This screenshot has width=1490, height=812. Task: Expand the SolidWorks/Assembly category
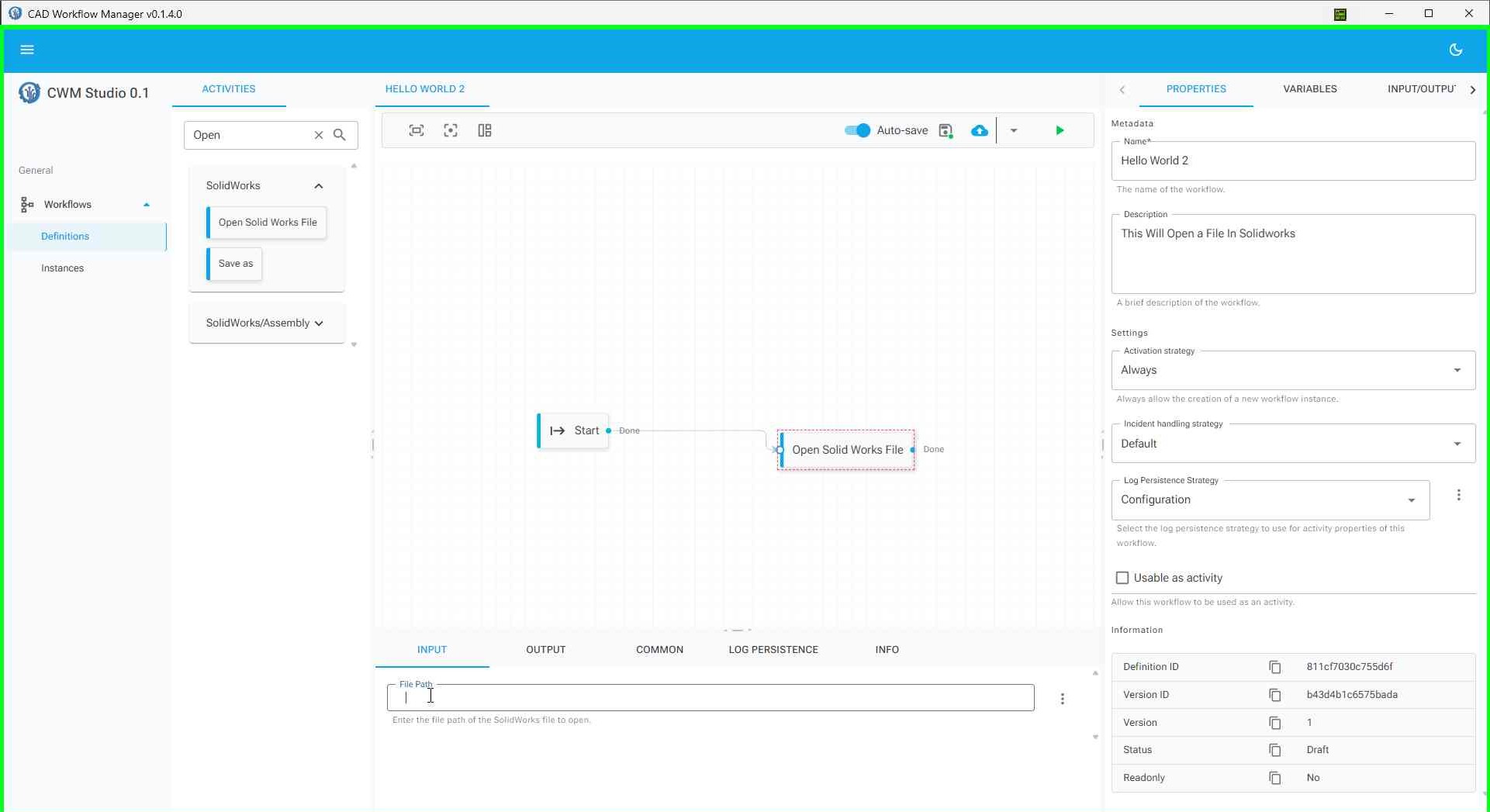(x=266, y=323)
